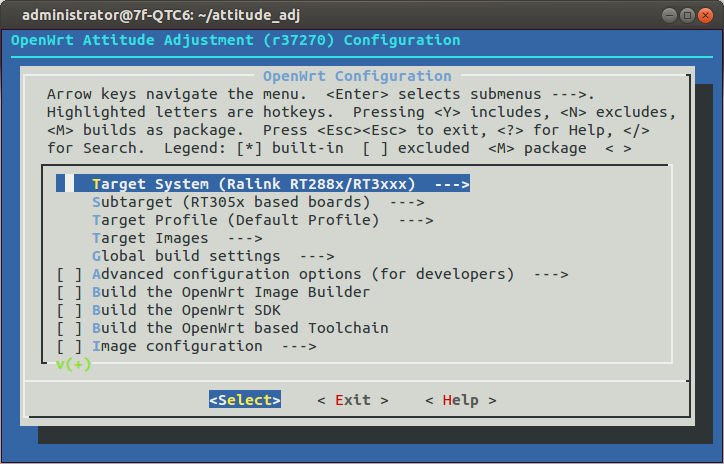Open the Target System submenu arrow
This screenshot has height=464, width=724.
tap(452, 184)
